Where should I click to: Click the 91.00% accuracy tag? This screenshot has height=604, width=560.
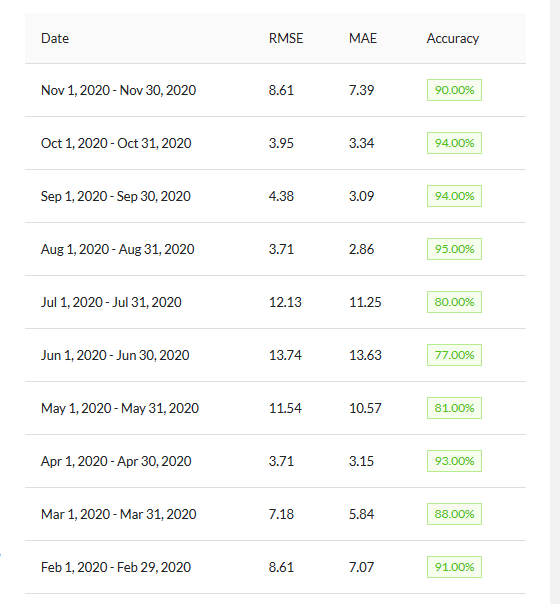pyautogui.click(x=454, y=567)
